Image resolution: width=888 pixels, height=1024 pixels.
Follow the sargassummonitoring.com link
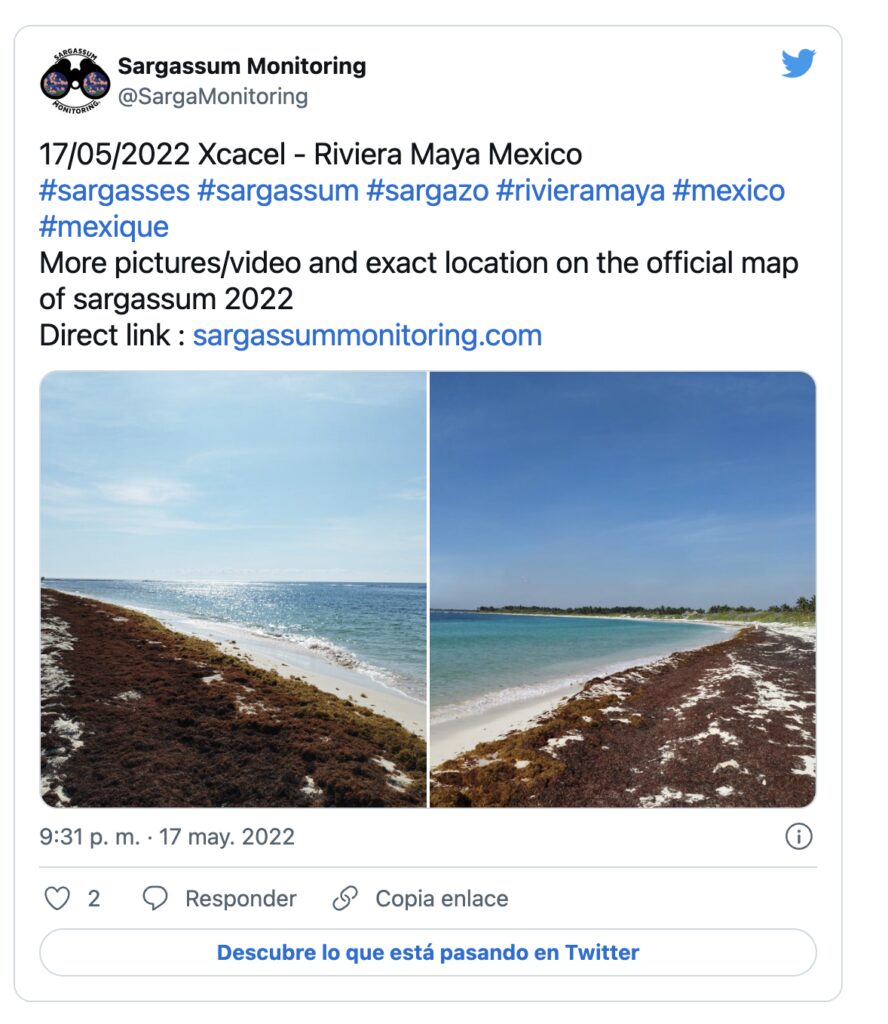pos(367,335)
